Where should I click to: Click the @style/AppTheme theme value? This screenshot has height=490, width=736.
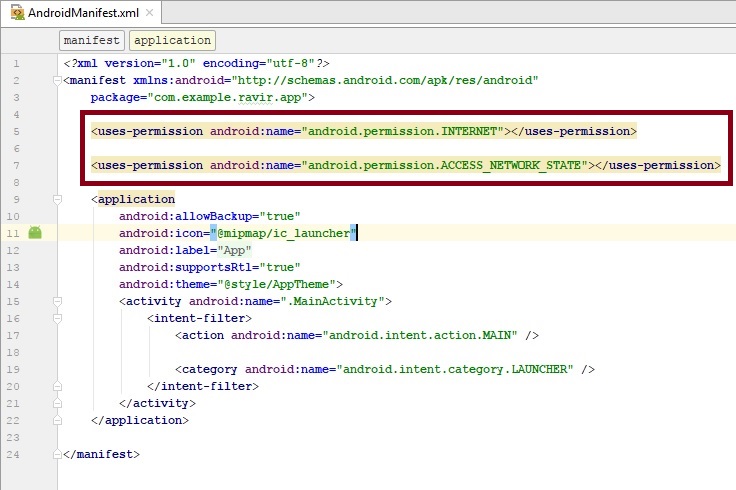[276, 284]
